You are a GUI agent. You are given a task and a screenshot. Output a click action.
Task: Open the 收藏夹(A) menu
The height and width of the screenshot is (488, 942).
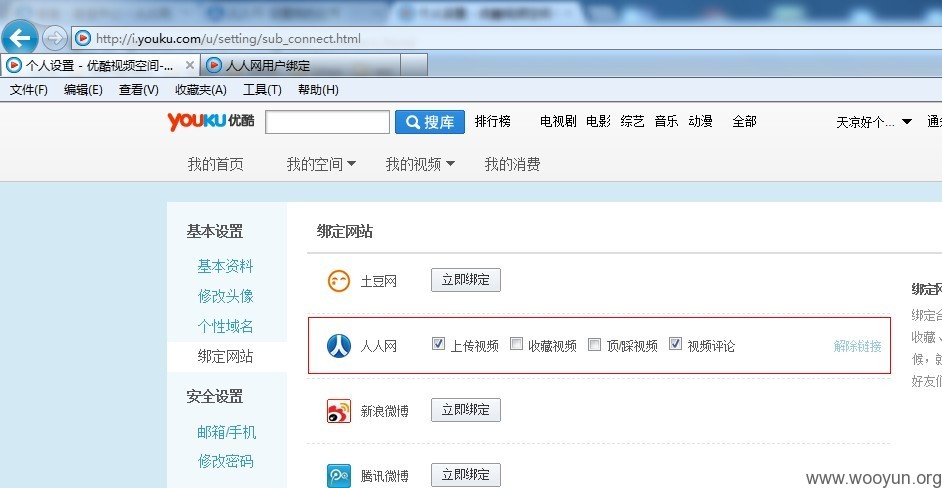coord(201,90)
